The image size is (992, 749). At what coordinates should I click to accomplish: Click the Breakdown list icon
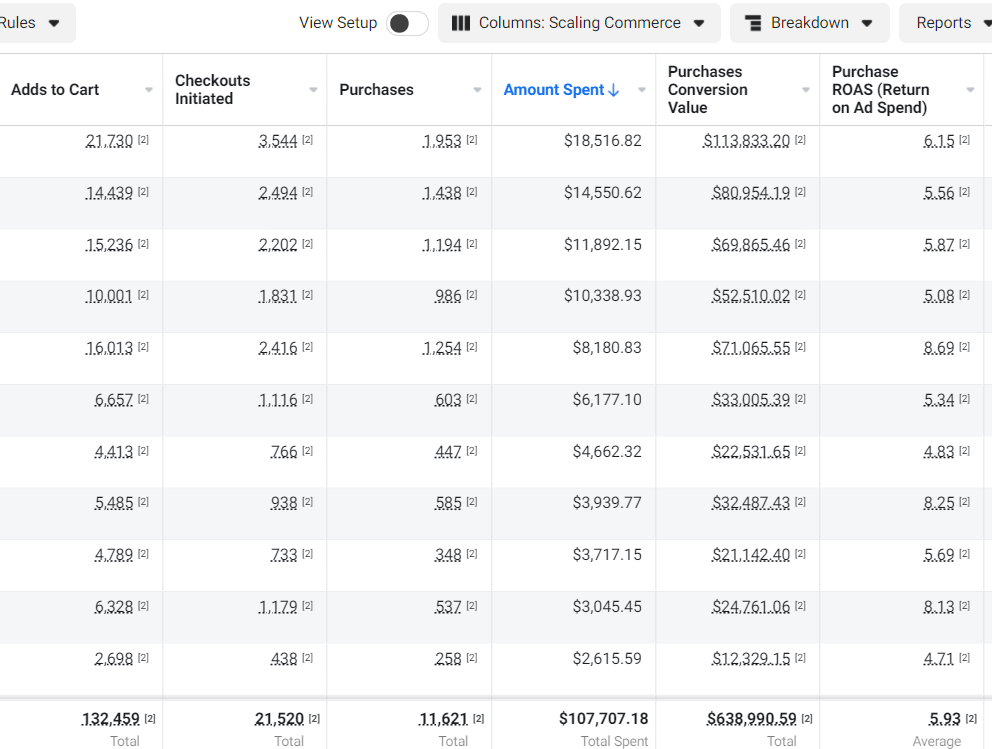[x=753, y=23]
